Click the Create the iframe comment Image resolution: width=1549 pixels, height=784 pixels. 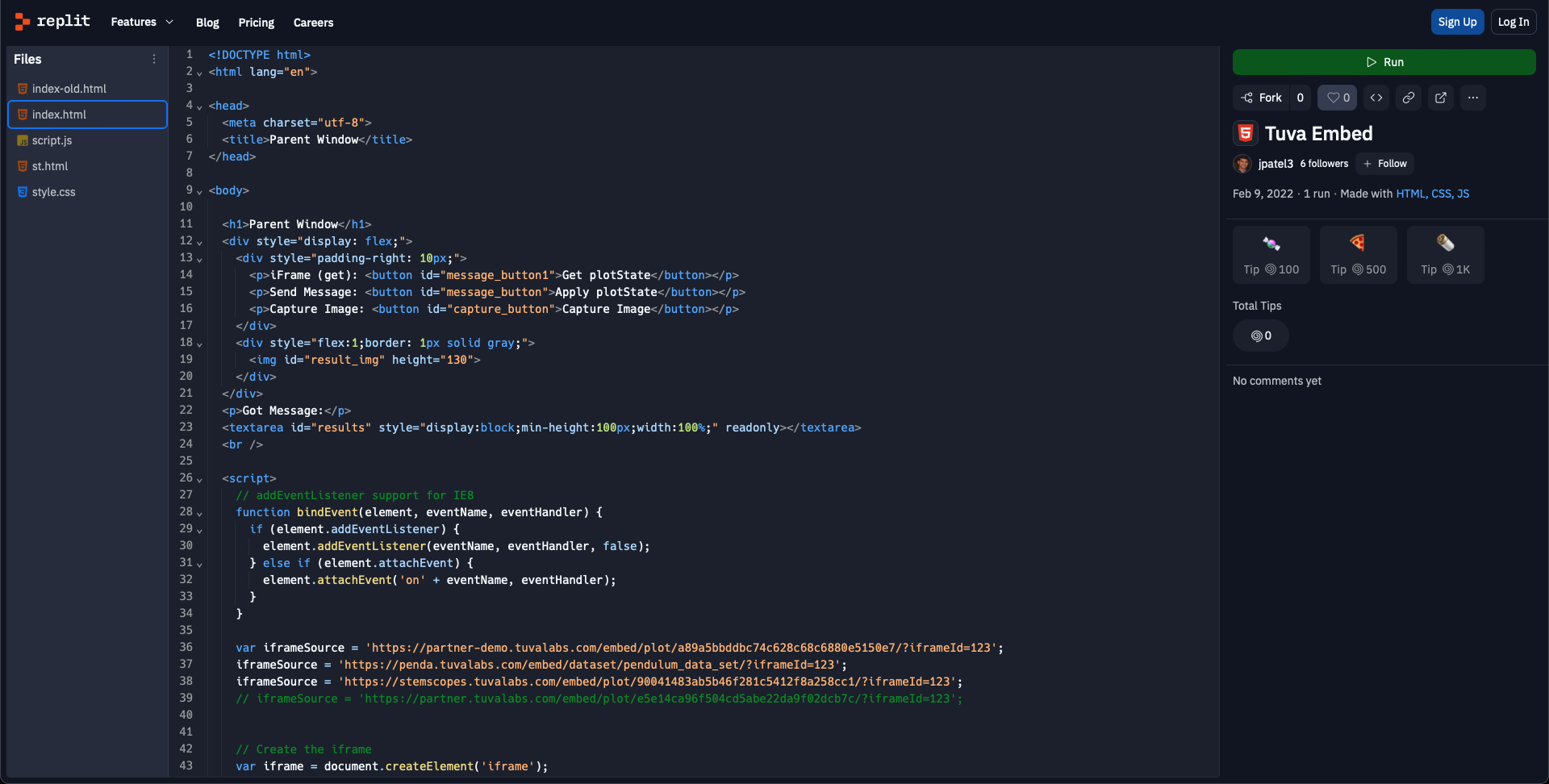tap(303, 749)
